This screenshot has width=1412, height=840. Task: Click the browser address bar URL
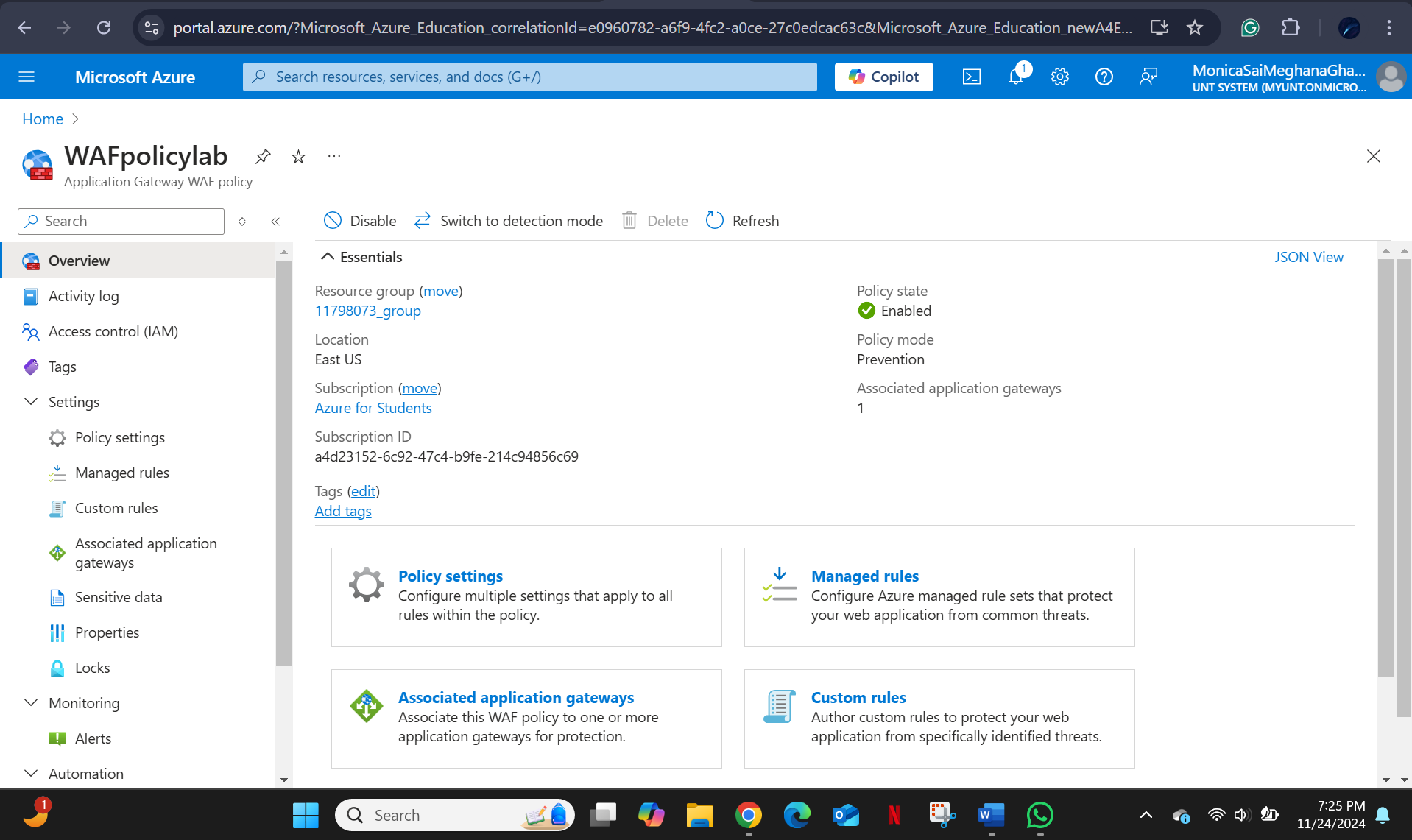point(652,28)
